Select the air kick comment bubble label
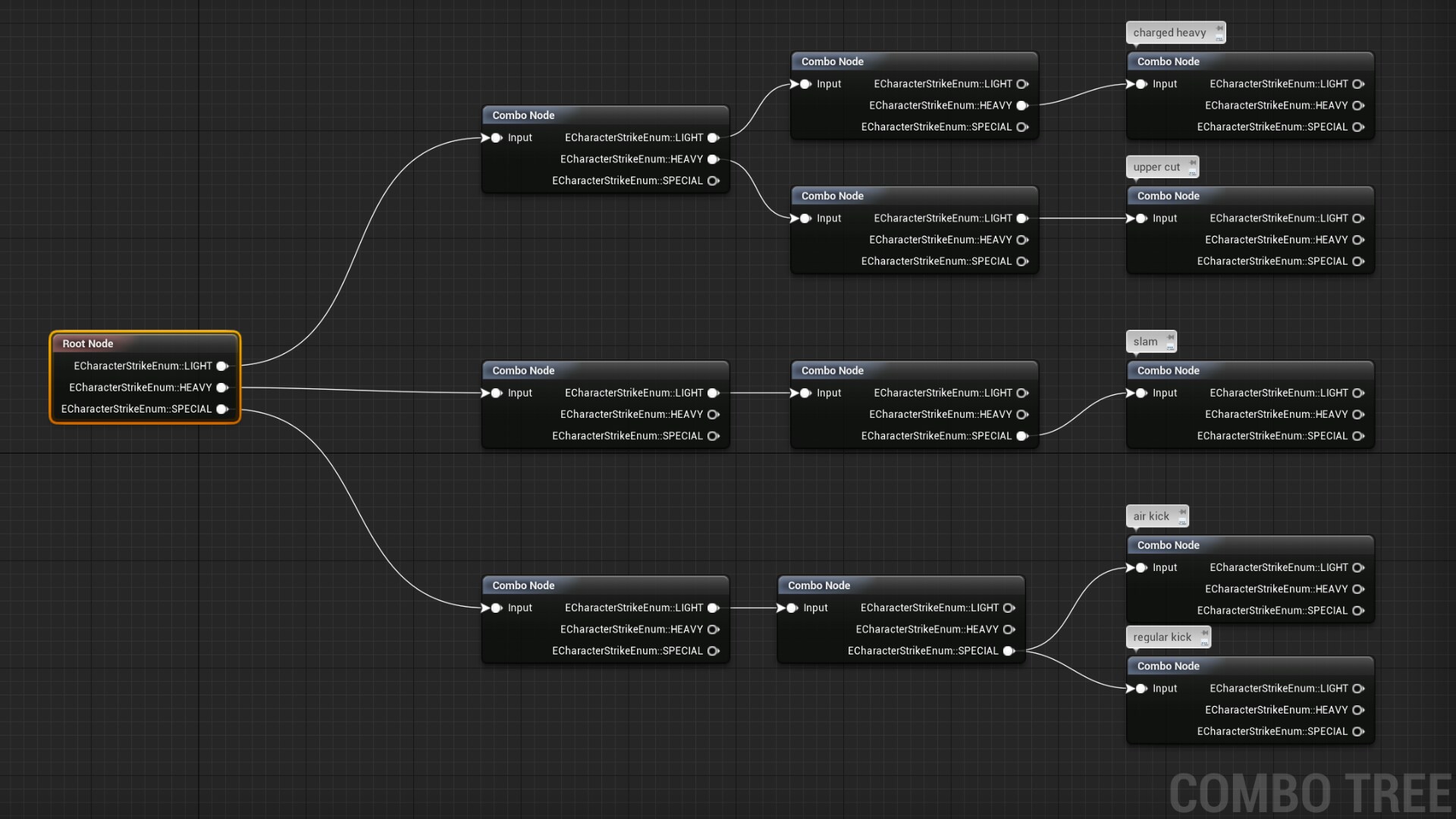The height and width of the screenshot is (819, 1456). click(x=1151, y=516)
